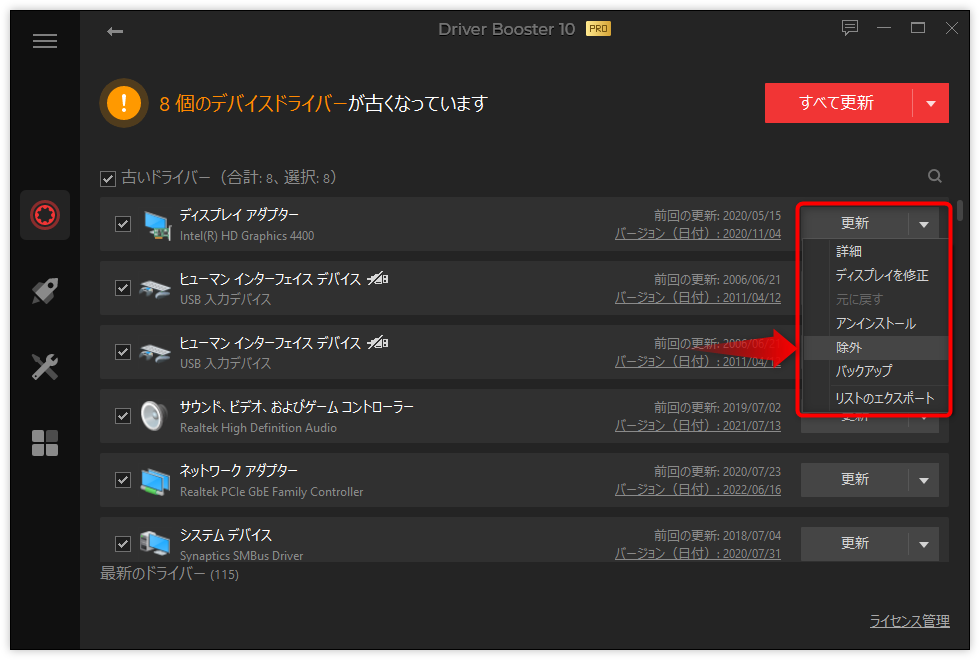Uncheck the second Human Interface Device checkbox

(x=123, y=352)
